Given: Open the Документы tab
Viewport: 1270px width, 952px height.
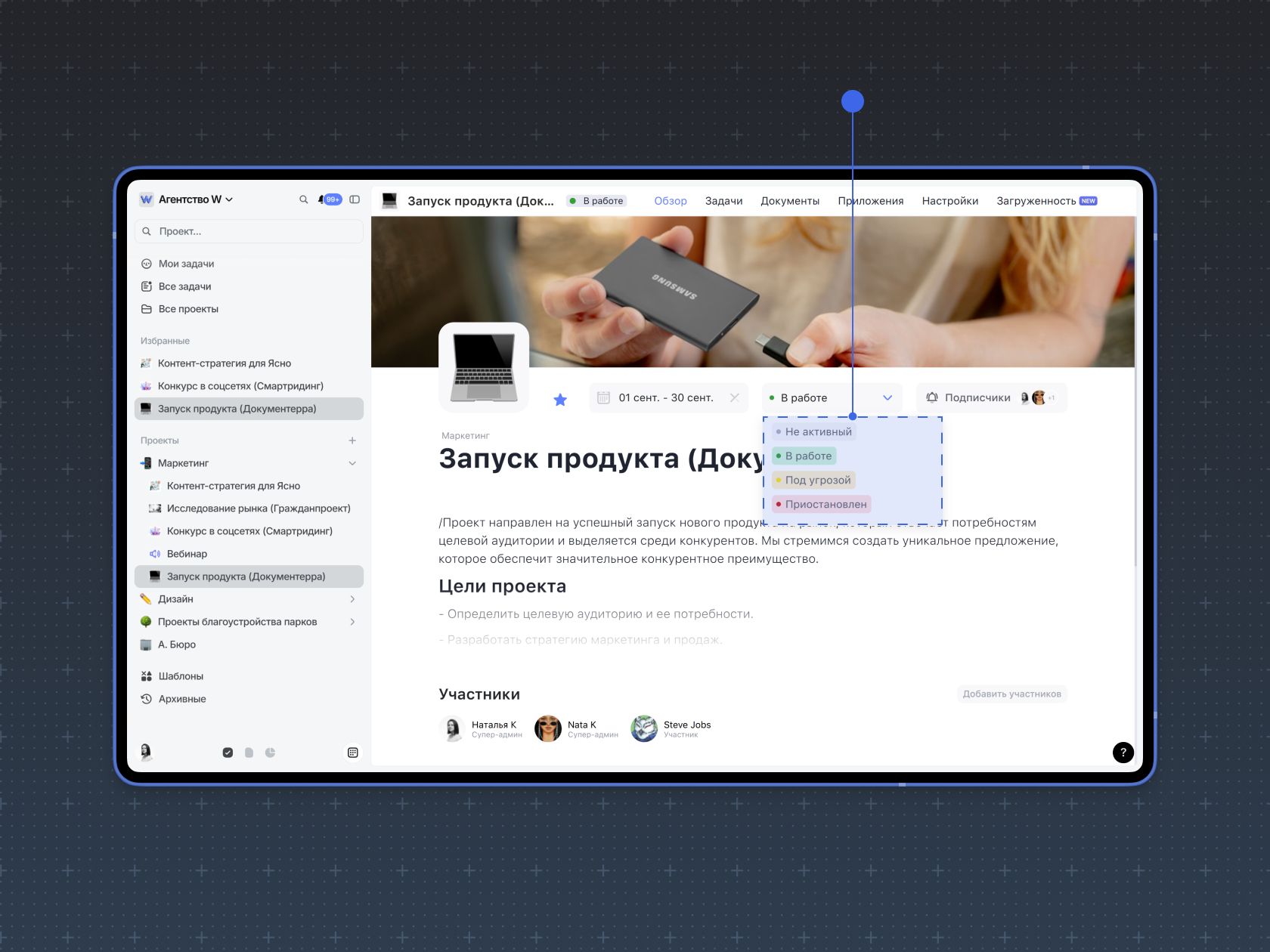Looking at the screenshot, I should pyautogui.click(x=790, y=201).
